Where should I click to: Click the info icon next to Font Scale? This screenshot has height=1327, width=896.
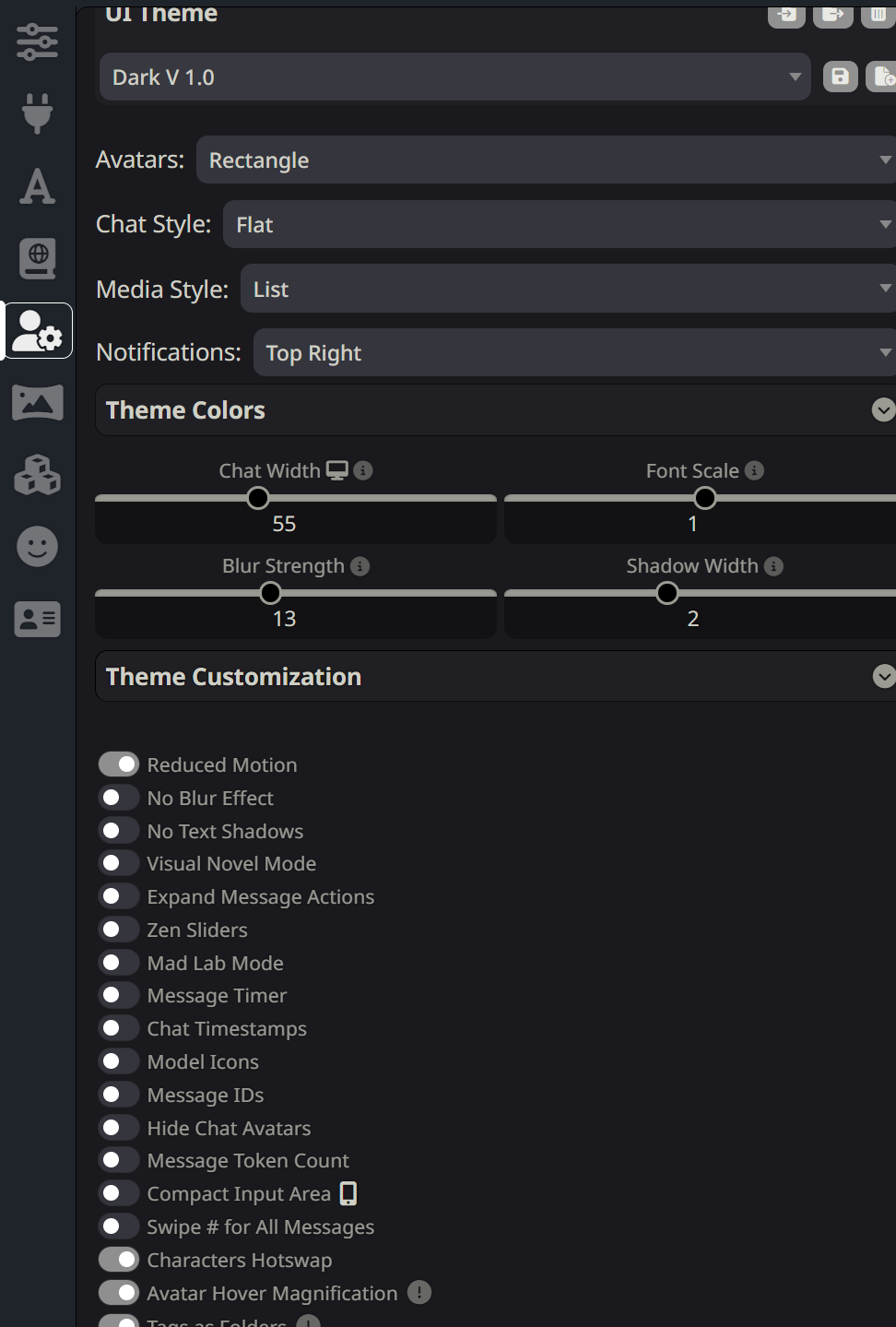pos(754,470)
